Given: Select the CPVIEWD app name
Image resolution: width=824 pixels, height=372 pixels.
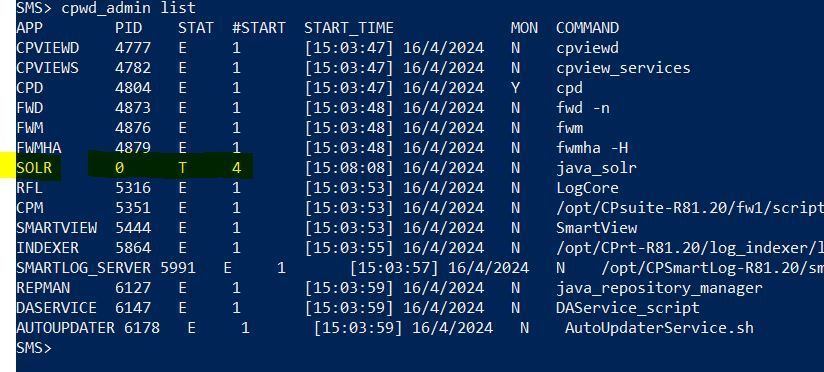Looking at the screenshot, I should click(48, 48).
